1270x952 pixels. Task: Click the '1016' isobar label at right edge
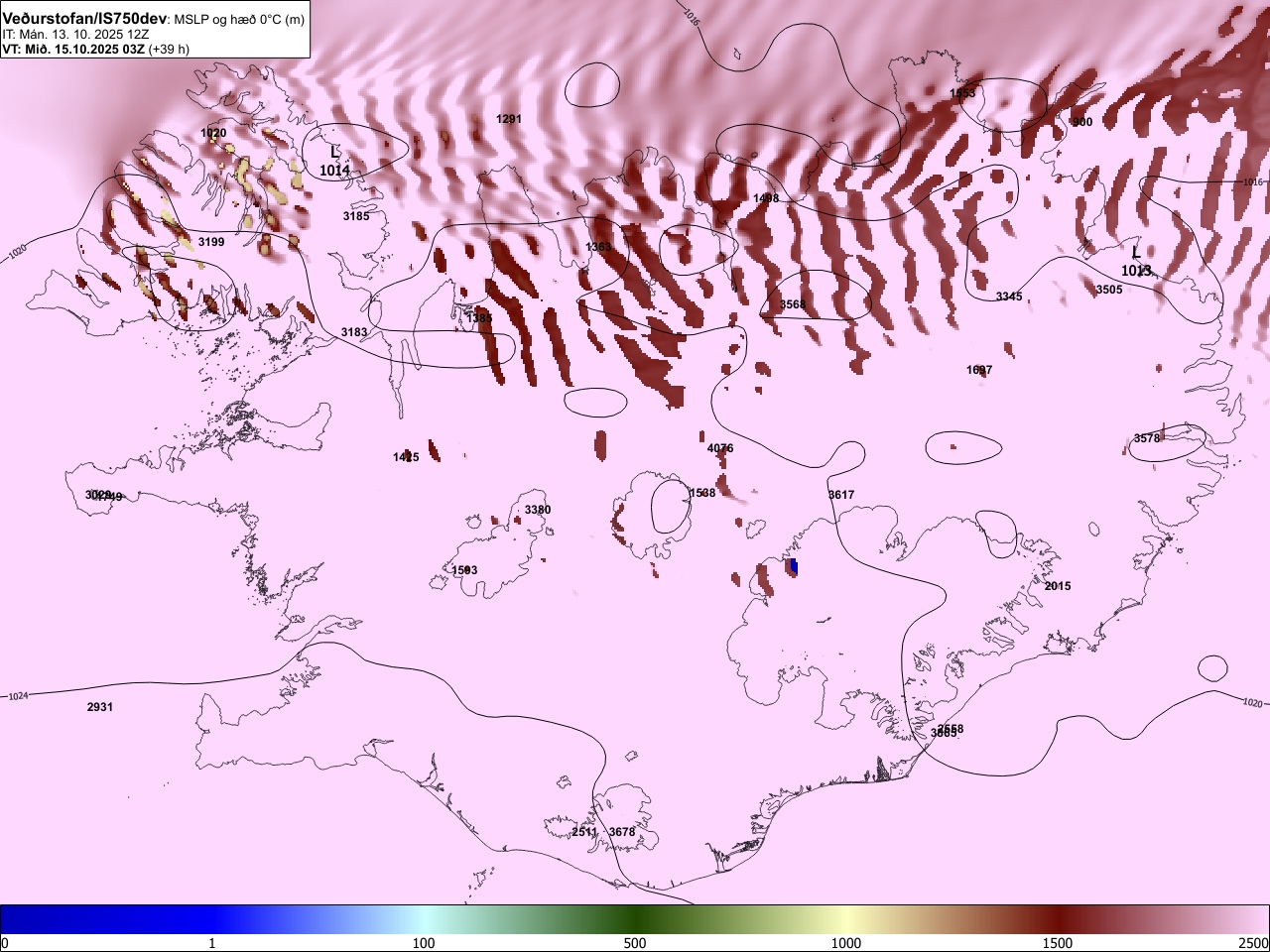(1253, 182)
